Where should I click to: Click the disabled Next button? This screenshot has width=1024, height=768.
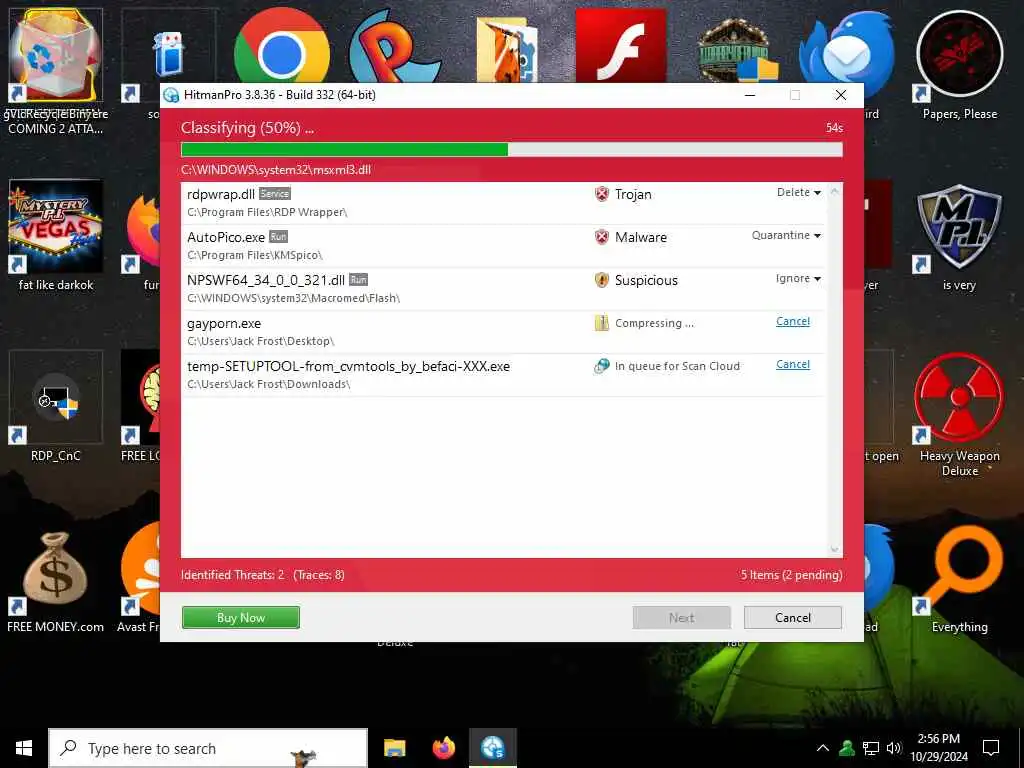(681, 617)
